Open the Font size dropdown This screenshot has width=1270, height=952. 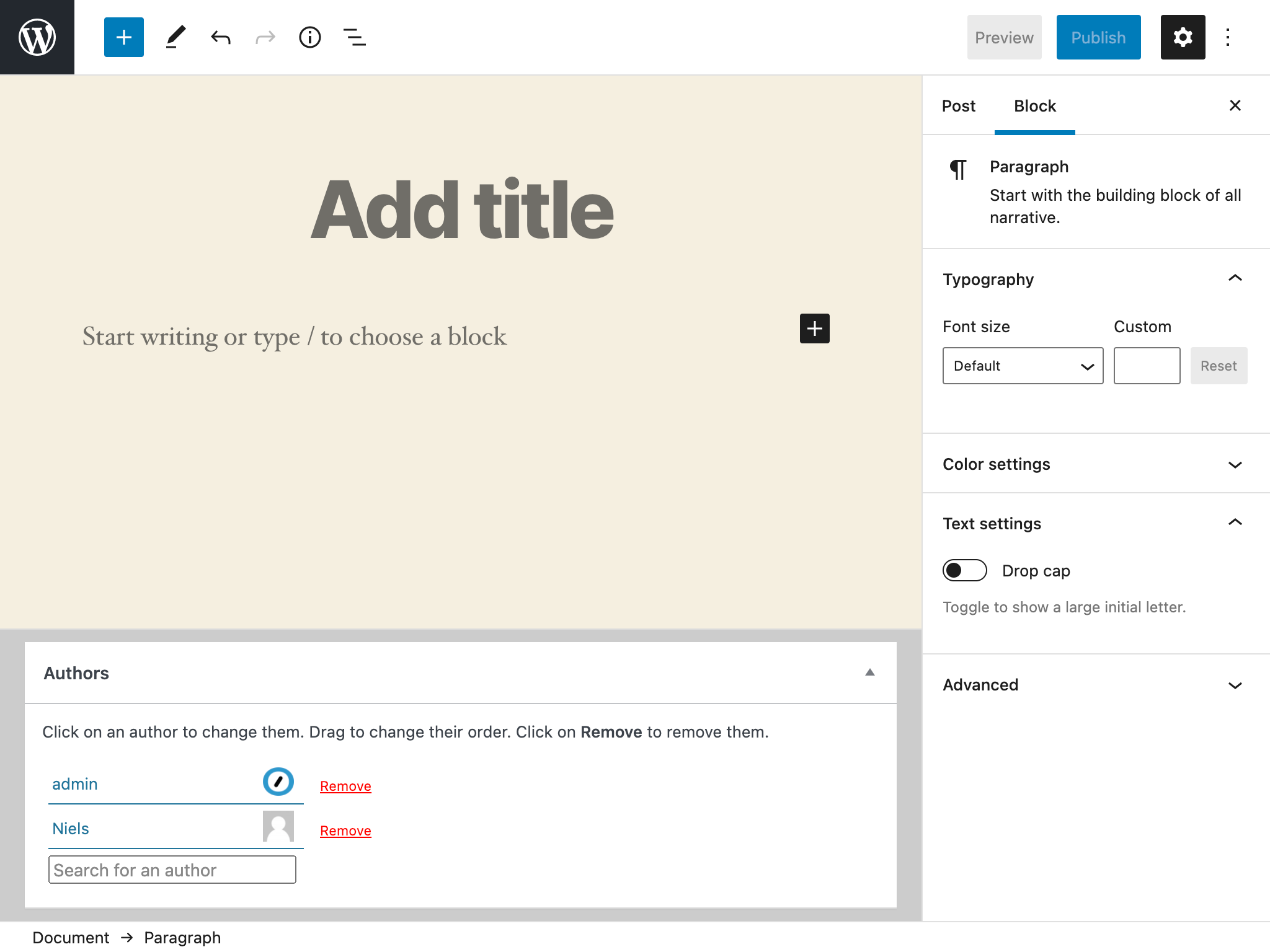pos(1022,366)
